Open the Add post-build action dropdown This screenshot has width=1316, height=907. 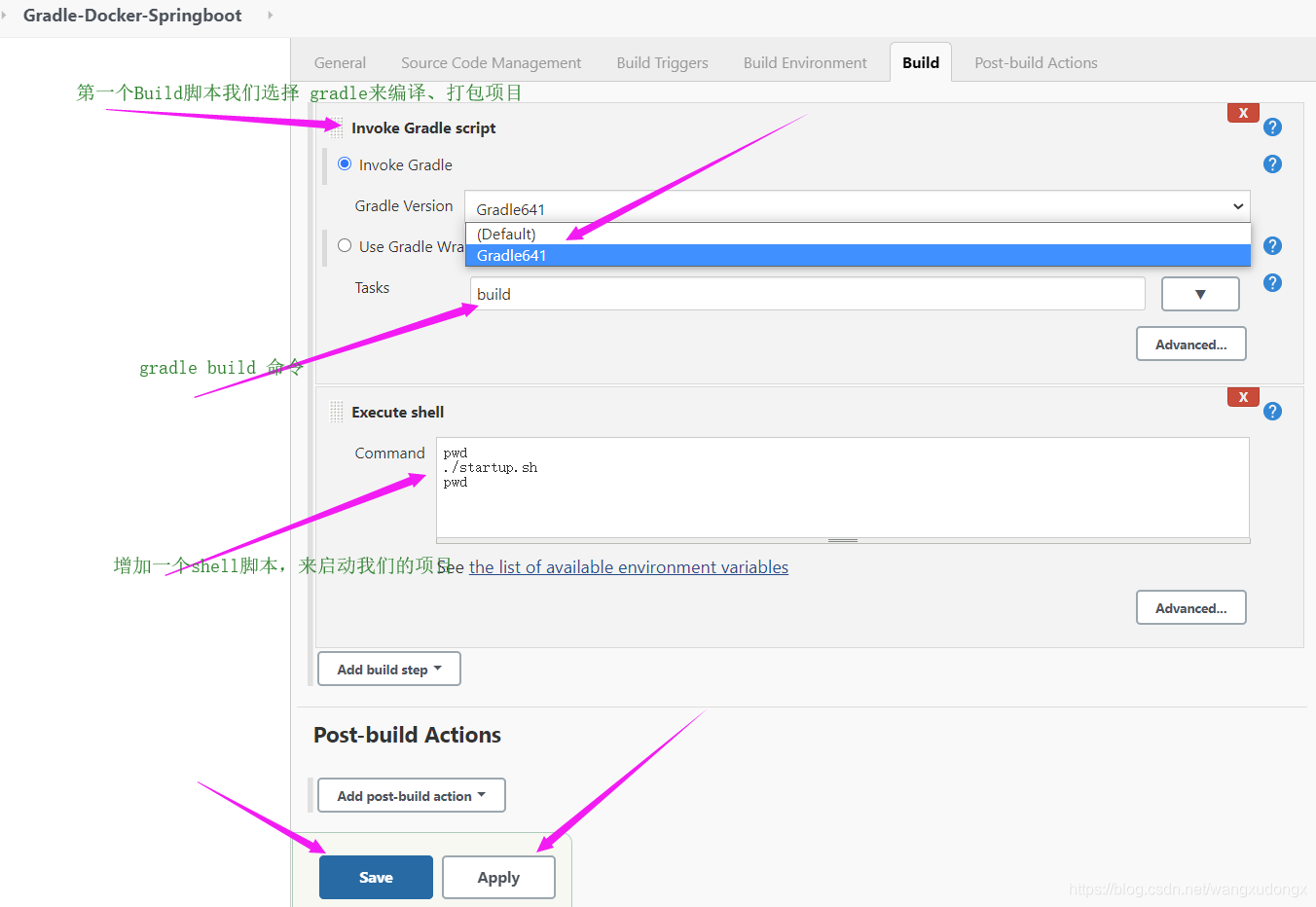pos(412,795)
